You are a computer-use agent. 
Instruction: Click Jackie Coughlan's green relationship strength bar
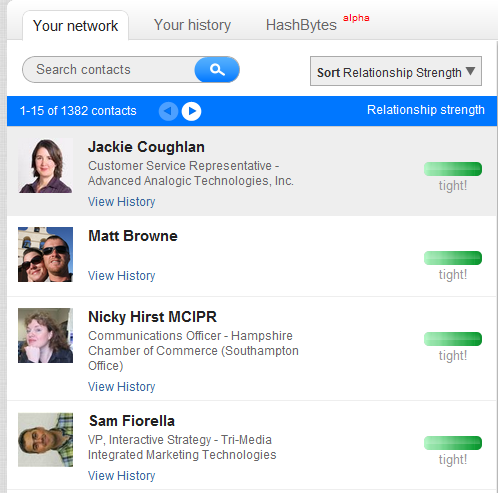453,169
